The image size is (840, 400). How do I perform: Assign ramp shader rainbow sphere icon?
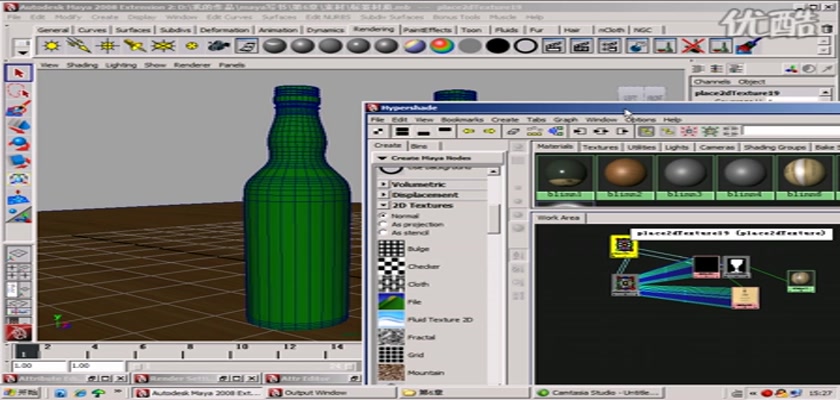(x=442, y=46)
